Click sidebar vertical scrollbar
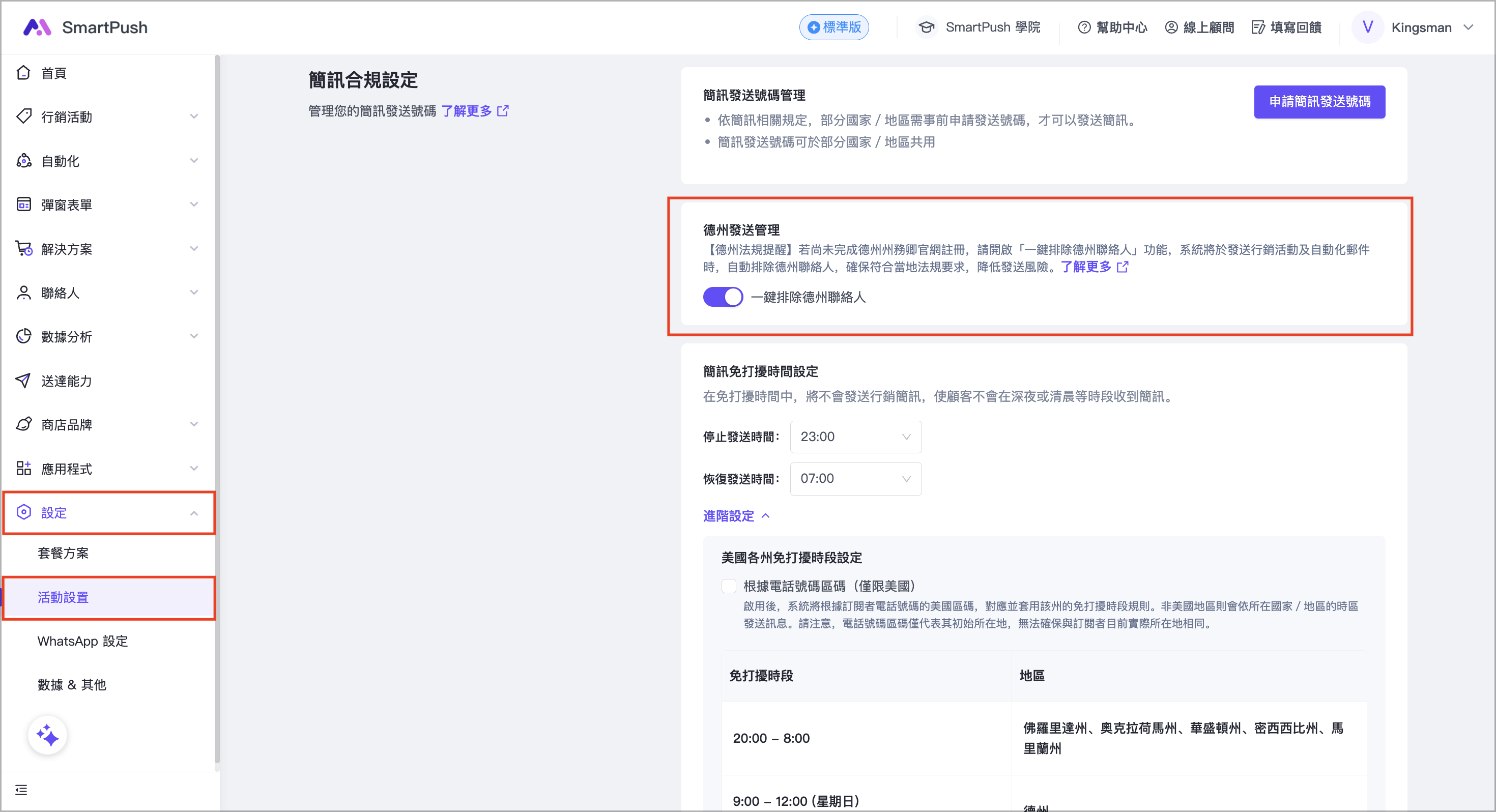The image size is (1496, 812). (217, 410)
